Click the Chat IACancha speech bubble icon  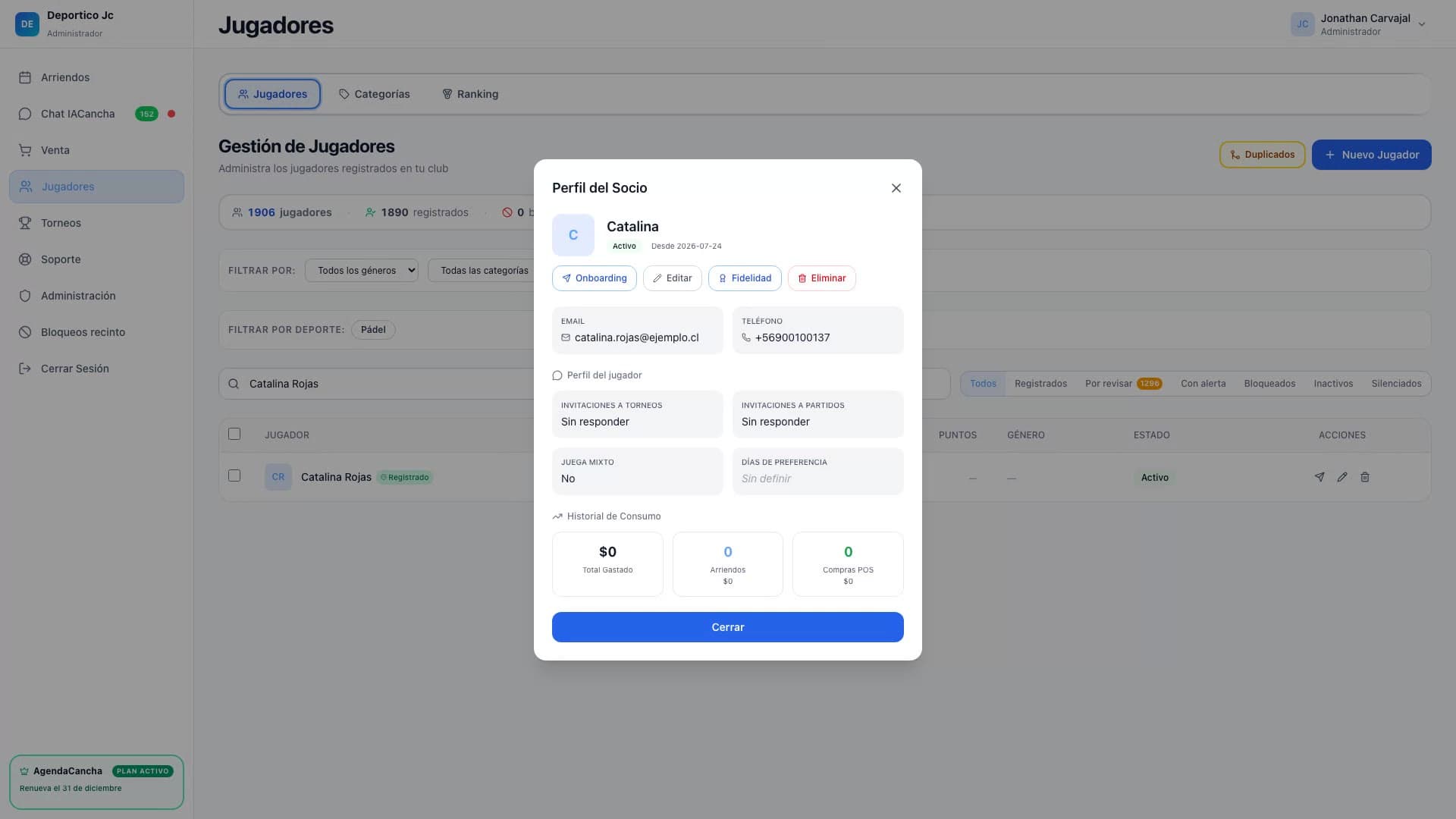pyautogui.click(x=25, y=114)
